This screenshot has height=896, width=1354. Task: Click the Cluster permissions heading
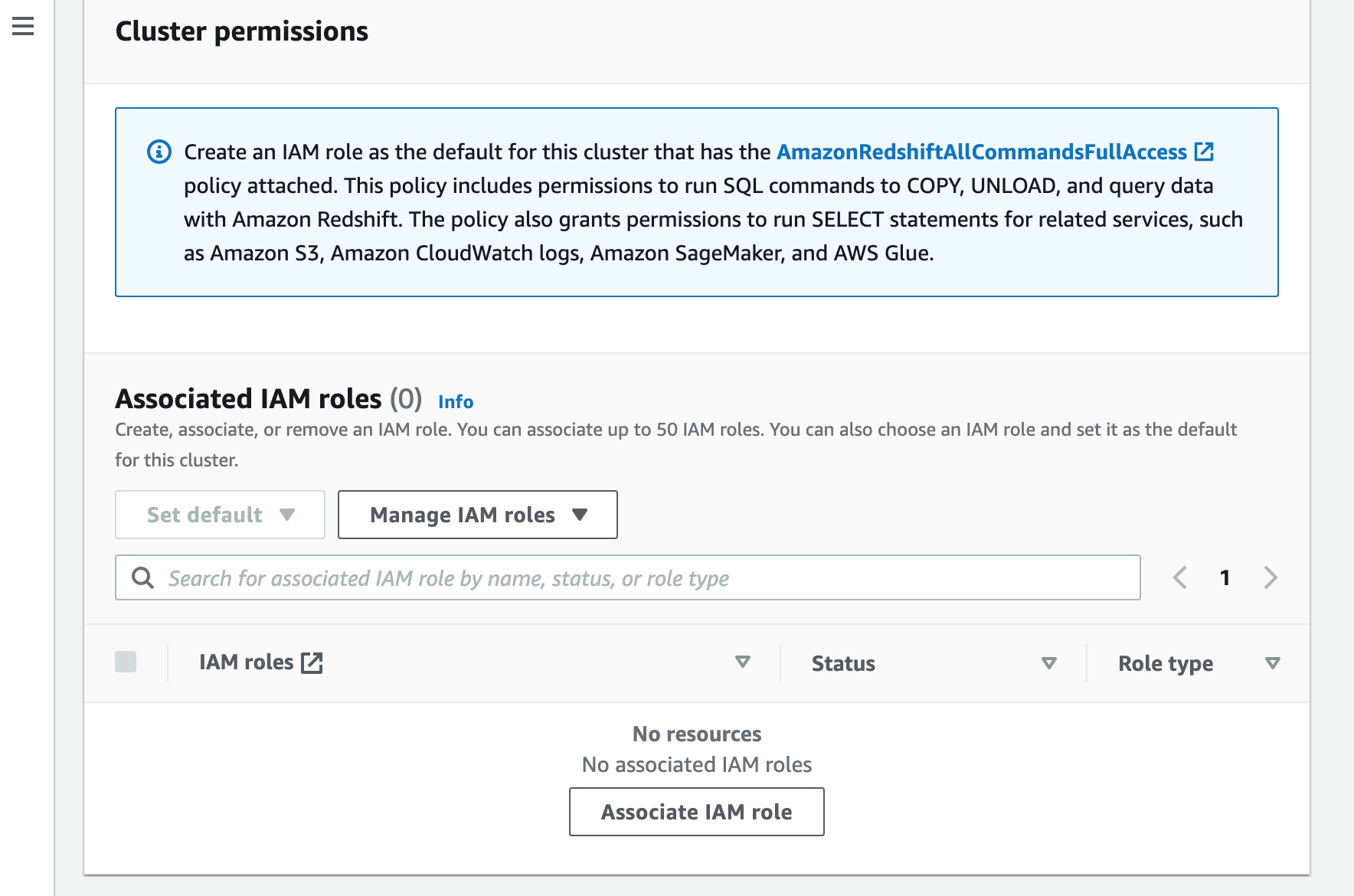click(242, 31)
